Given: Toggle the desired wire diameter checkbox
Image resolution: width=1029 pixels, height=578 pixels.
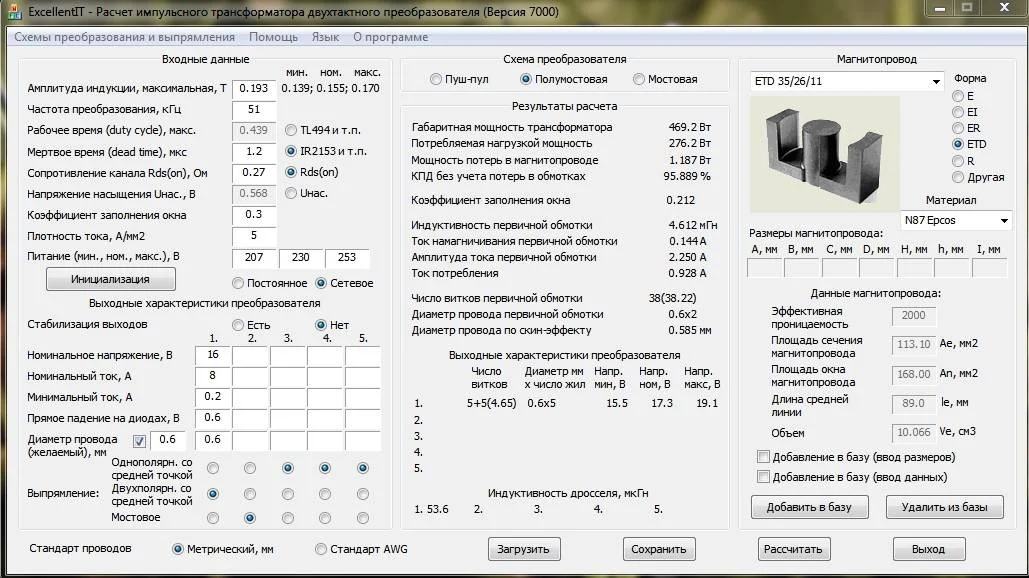Looking at the screenshot, I should [140, 440].
